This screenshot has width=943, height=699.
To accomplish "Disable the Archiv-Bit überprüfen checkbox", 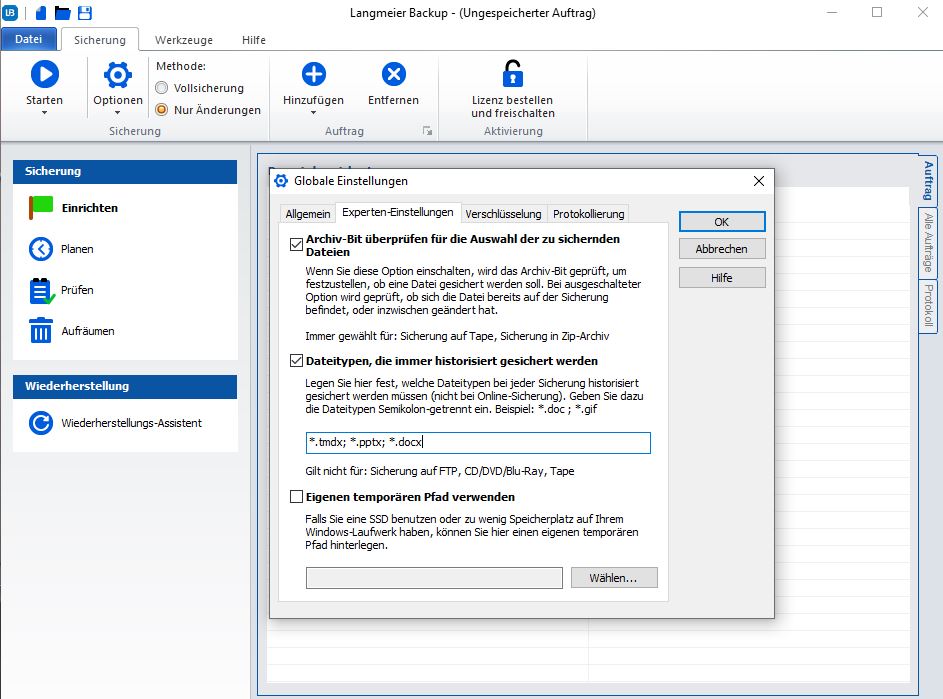I will (296, 244).
